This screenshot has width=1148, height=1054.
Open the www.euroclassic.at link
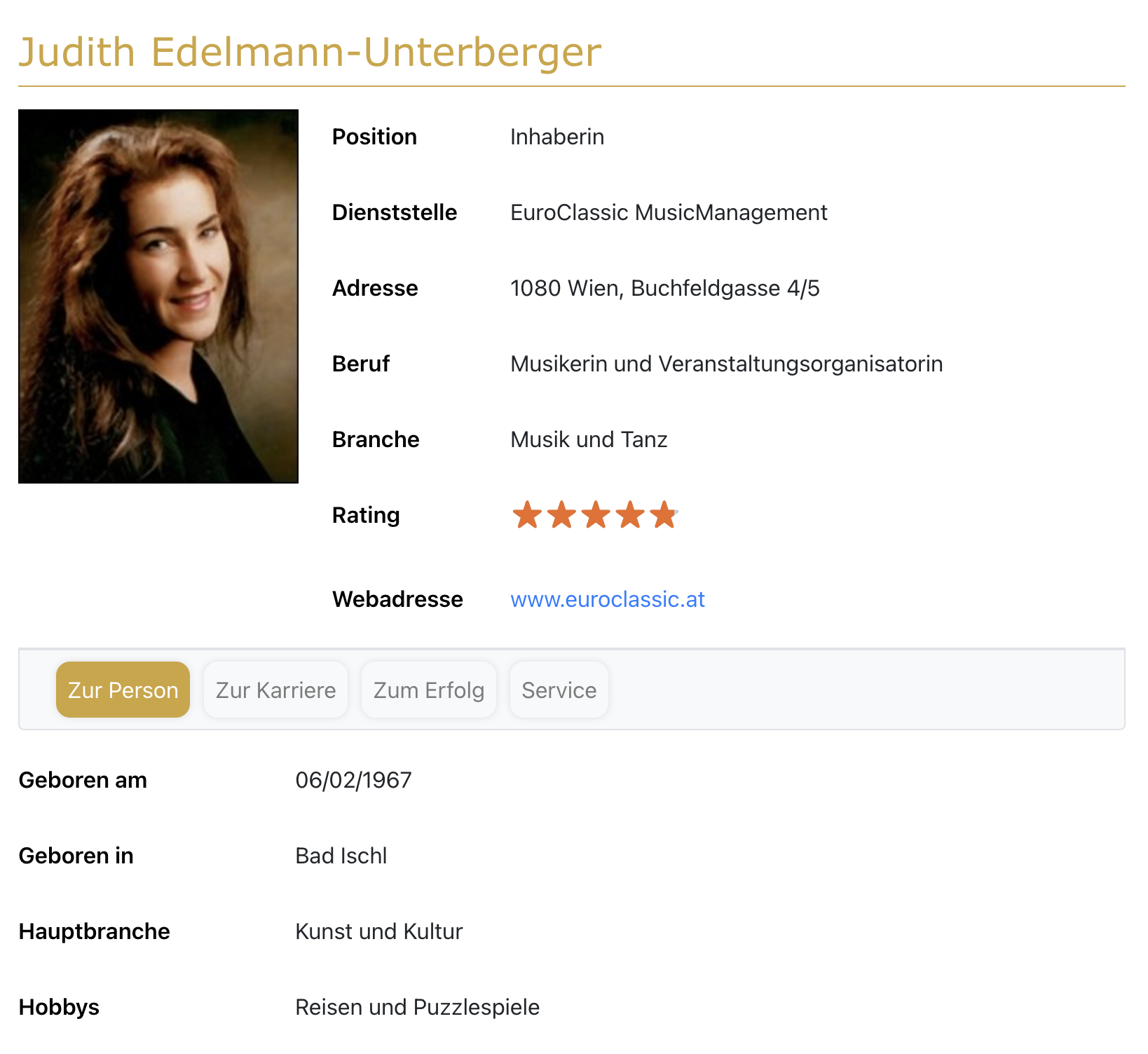coord(607,599)
